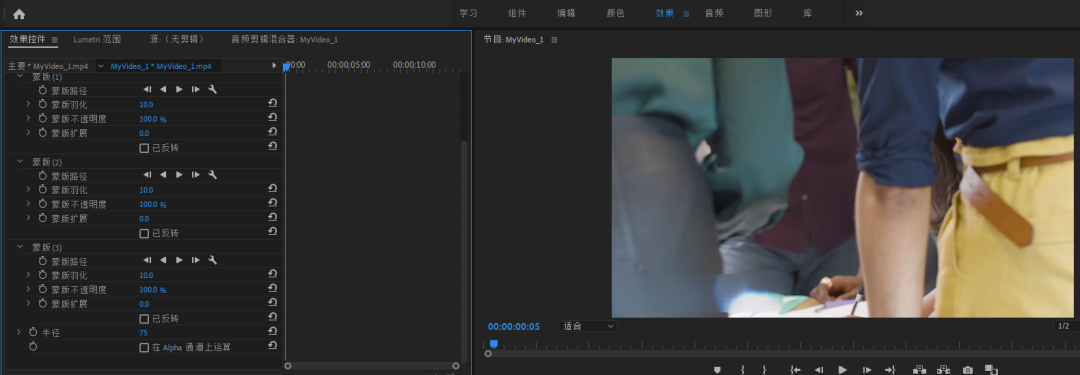The width and height of the screenshot is (1080, 375).
Task: Play the program monitor video
Action: coord(842,370)
